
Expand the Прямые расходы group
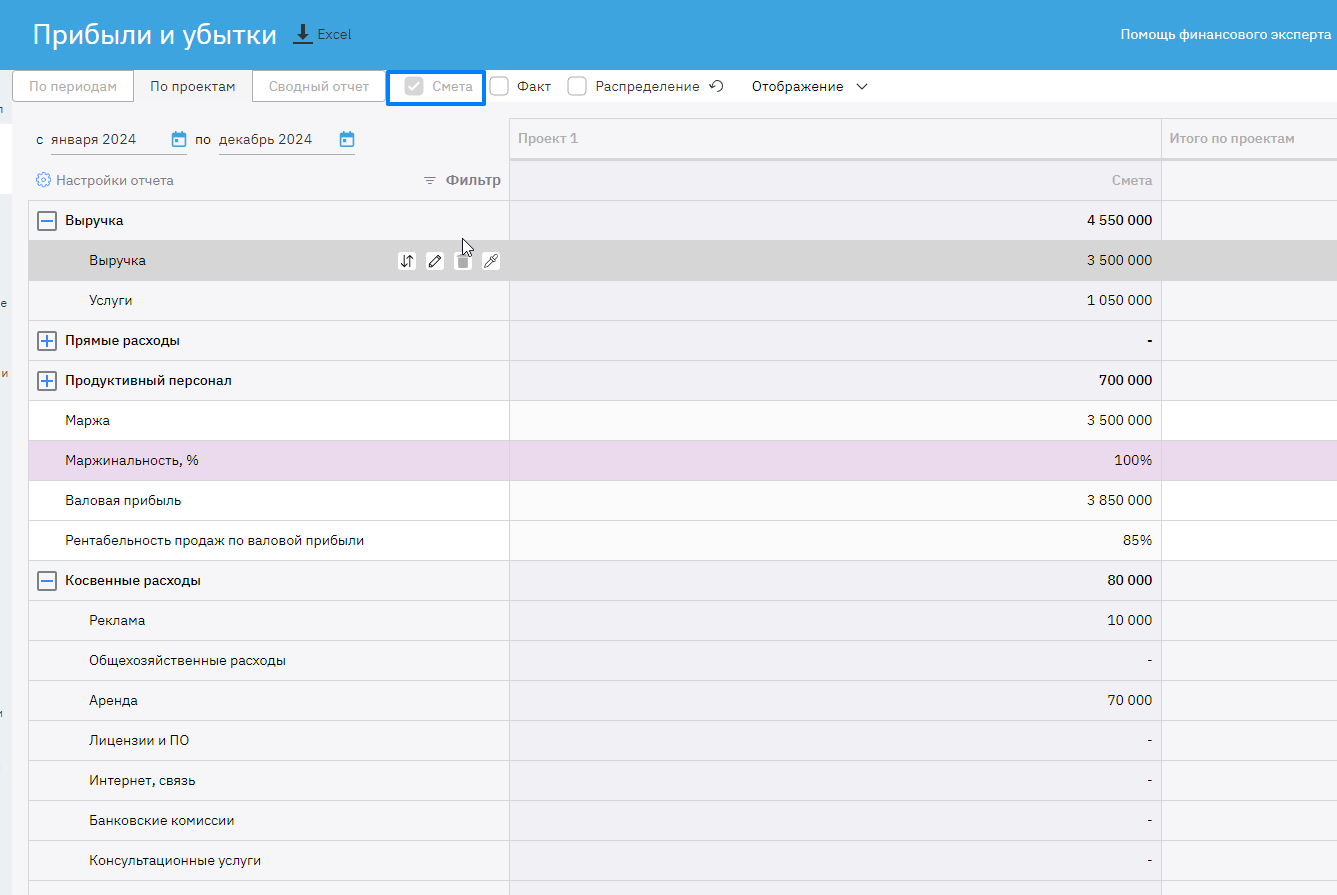47,341
